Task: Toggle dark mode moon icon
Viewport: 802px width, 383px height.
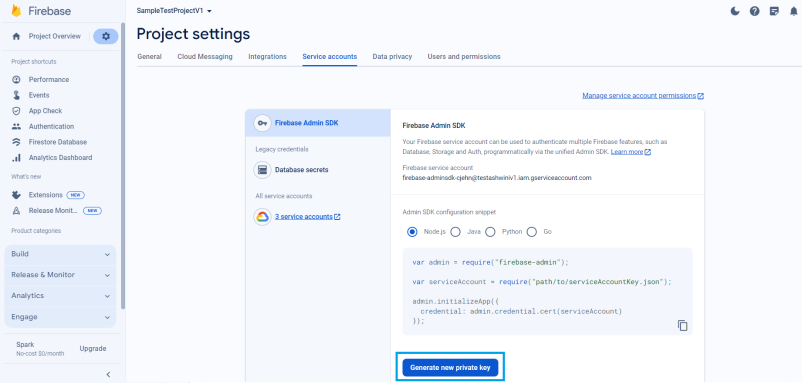Action: (x=735, y=11)
